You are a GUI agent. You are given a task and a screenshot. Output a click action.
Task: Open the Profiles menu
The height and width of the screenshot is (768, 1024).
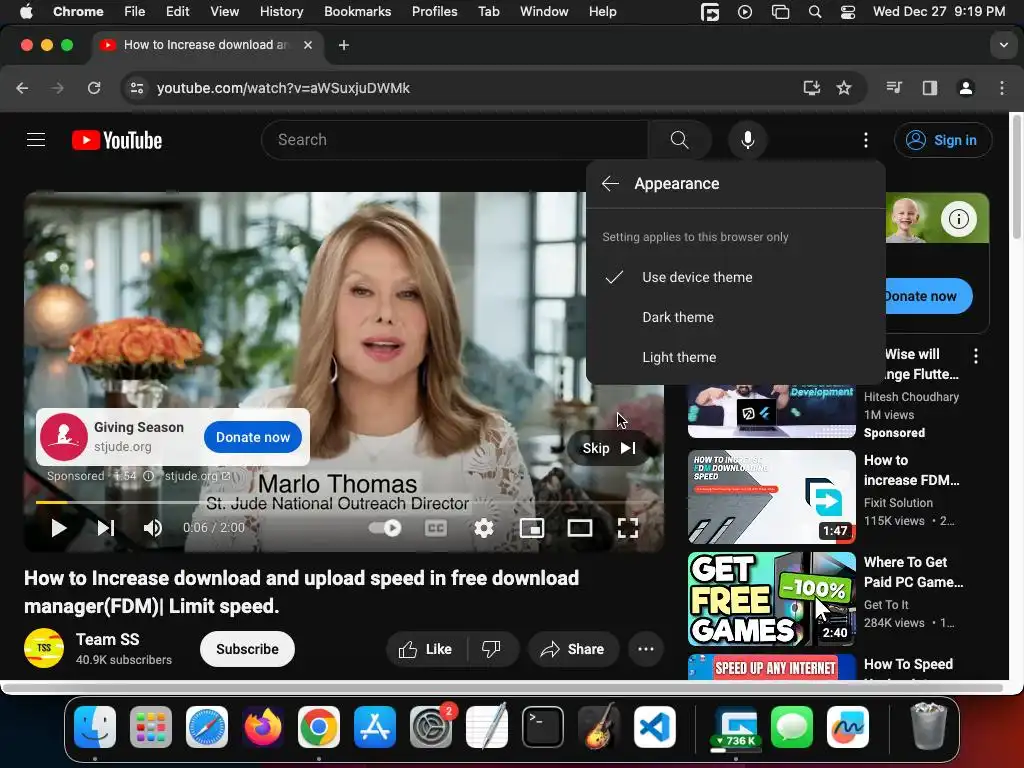coord(434,11)
